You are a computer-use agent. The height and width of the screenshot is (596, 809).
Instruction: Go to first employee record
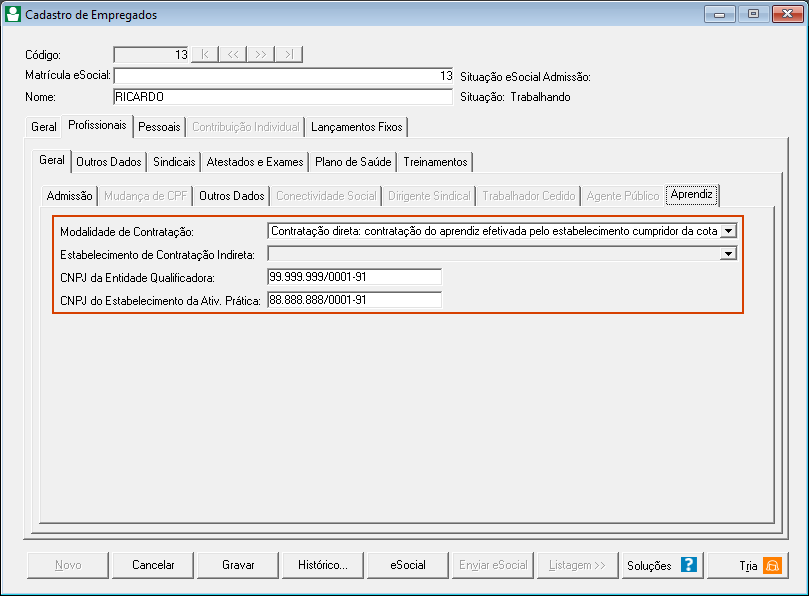point(205,54)
